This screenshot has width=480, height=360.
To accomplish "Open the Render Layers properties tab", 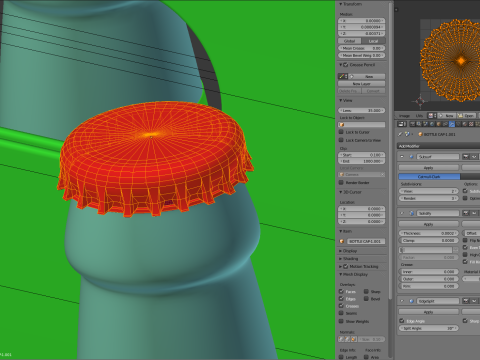I will coord(419,124).
